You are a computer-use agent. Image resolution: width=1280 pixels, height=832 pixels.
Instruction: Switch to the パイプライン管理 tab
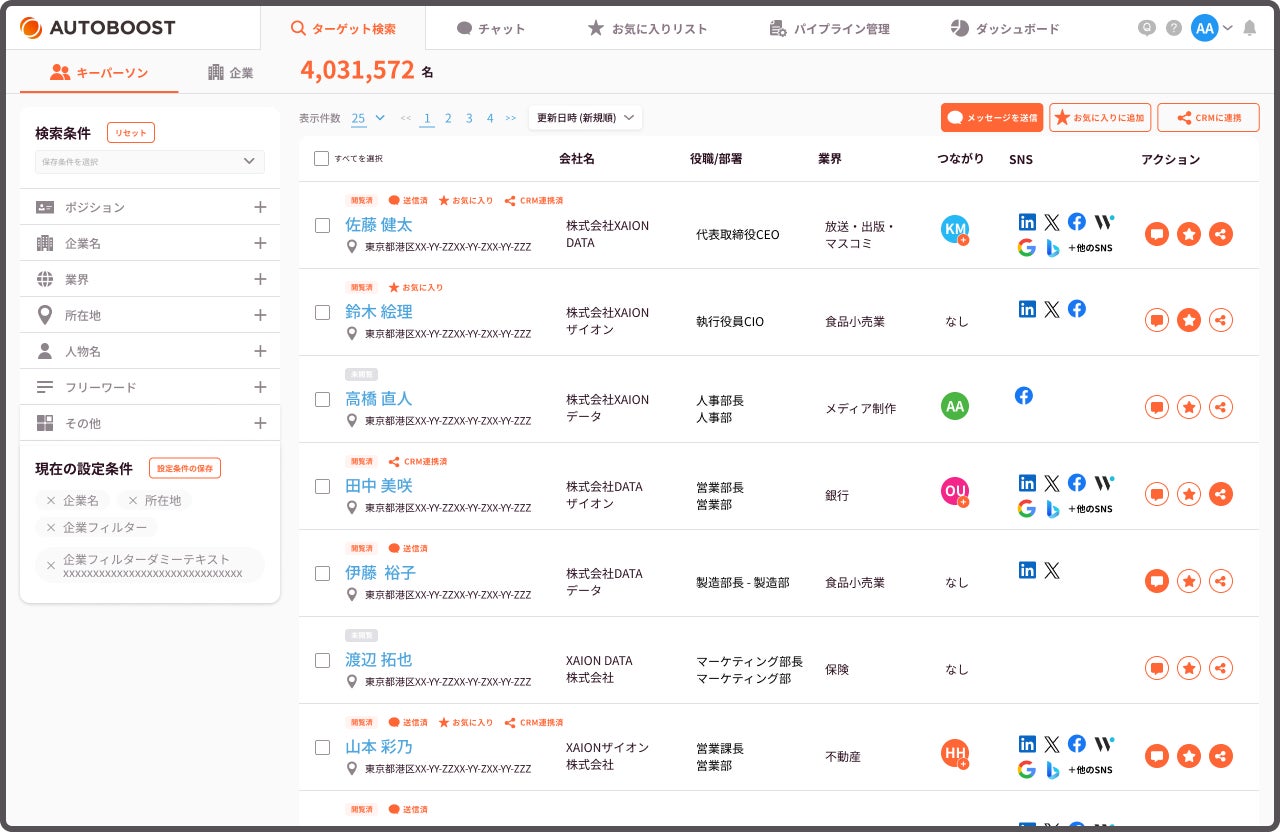[829, 29]
